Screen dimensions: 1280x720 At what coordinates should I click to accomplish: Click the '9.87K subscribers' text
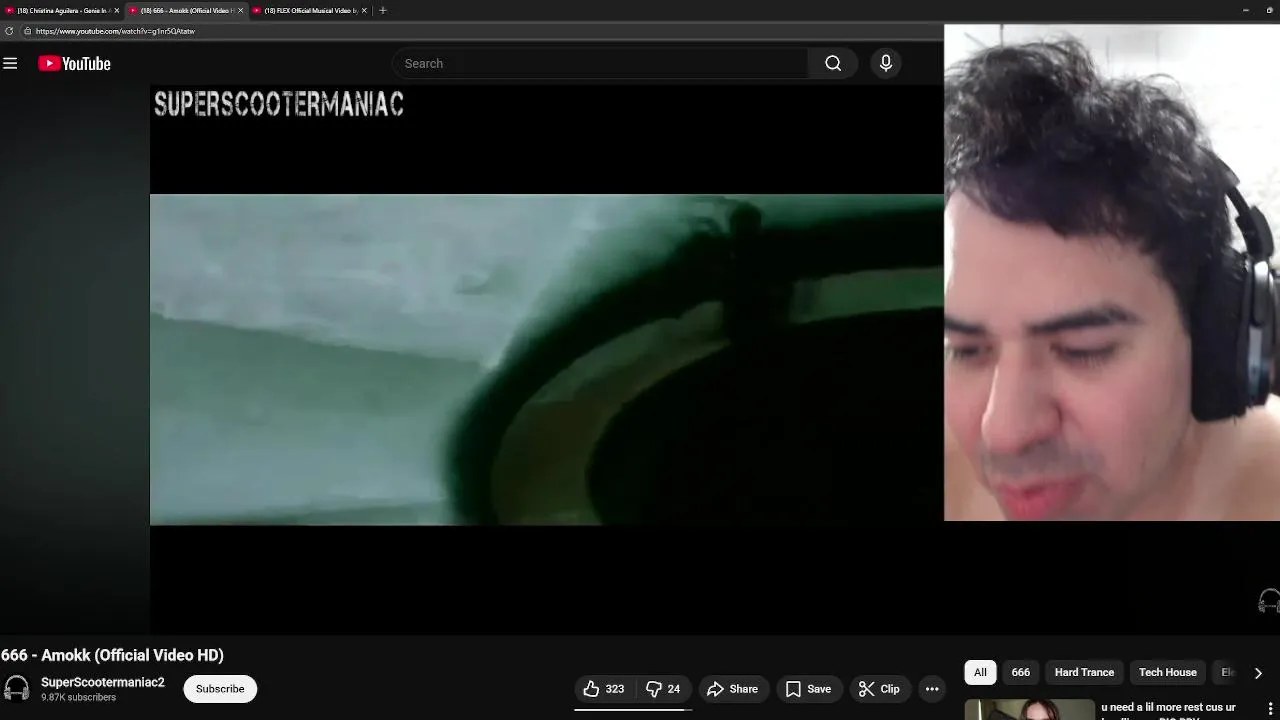[x=78, y=697]
